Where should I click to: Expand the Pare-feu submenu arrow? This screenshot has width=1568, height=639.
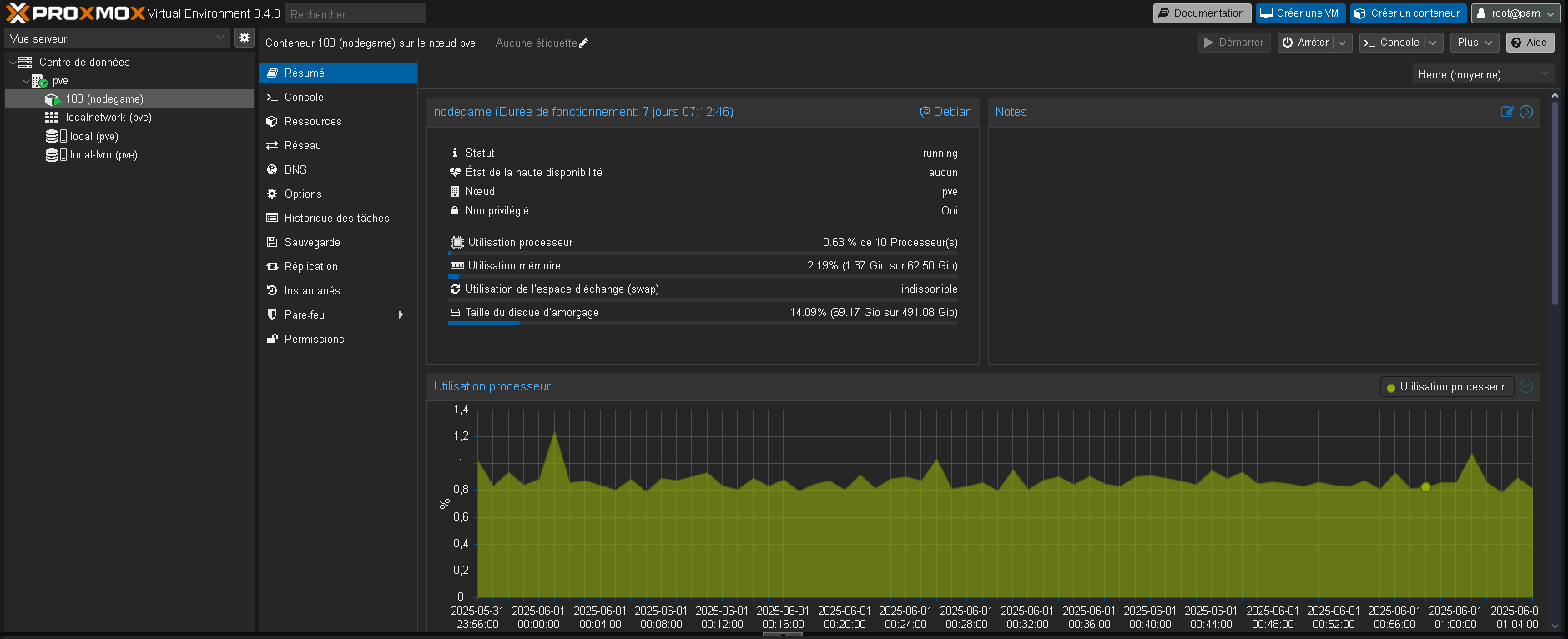(401, 314)
